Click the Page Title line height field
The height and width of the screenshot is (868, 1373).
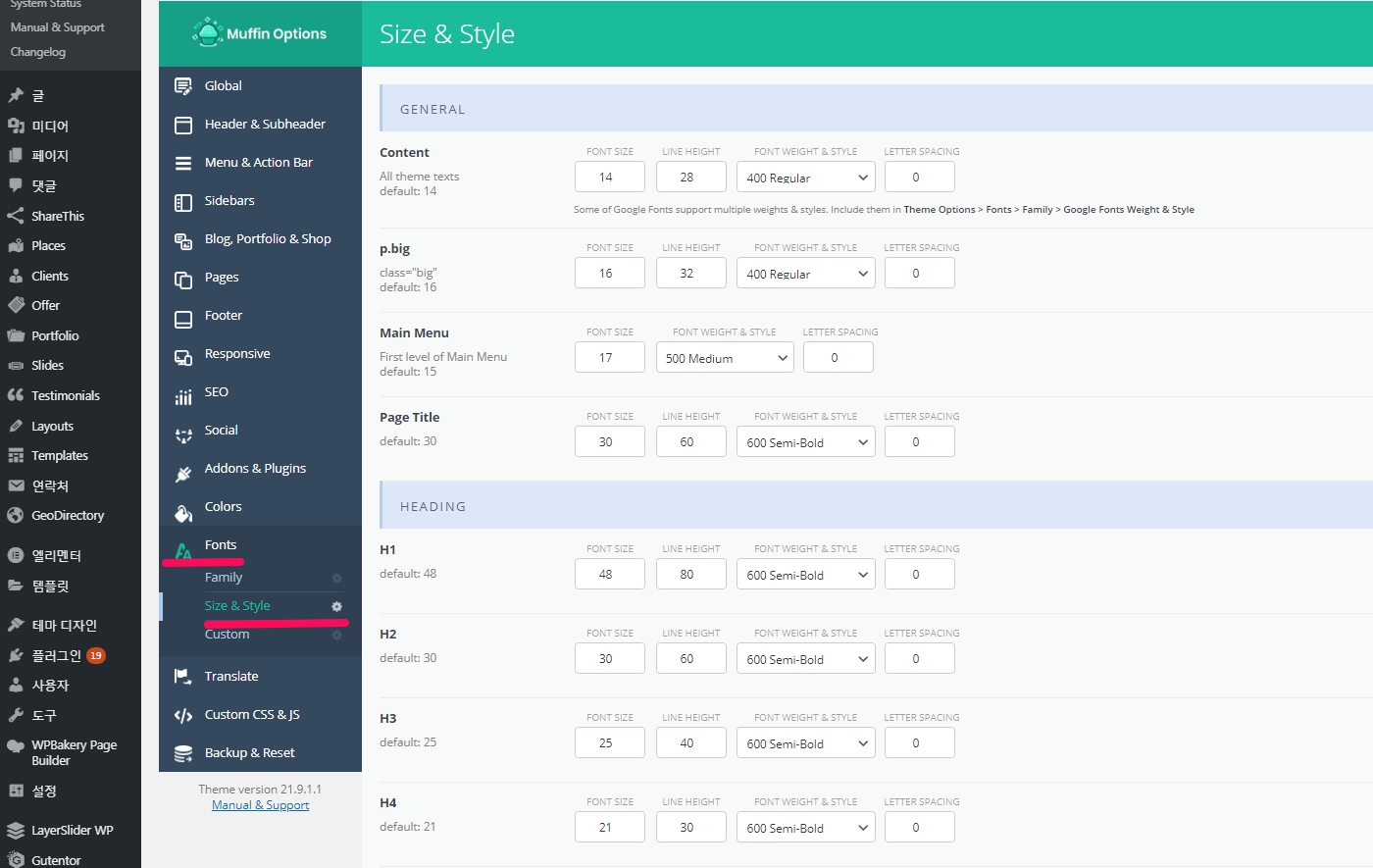(x=691, y=442)
